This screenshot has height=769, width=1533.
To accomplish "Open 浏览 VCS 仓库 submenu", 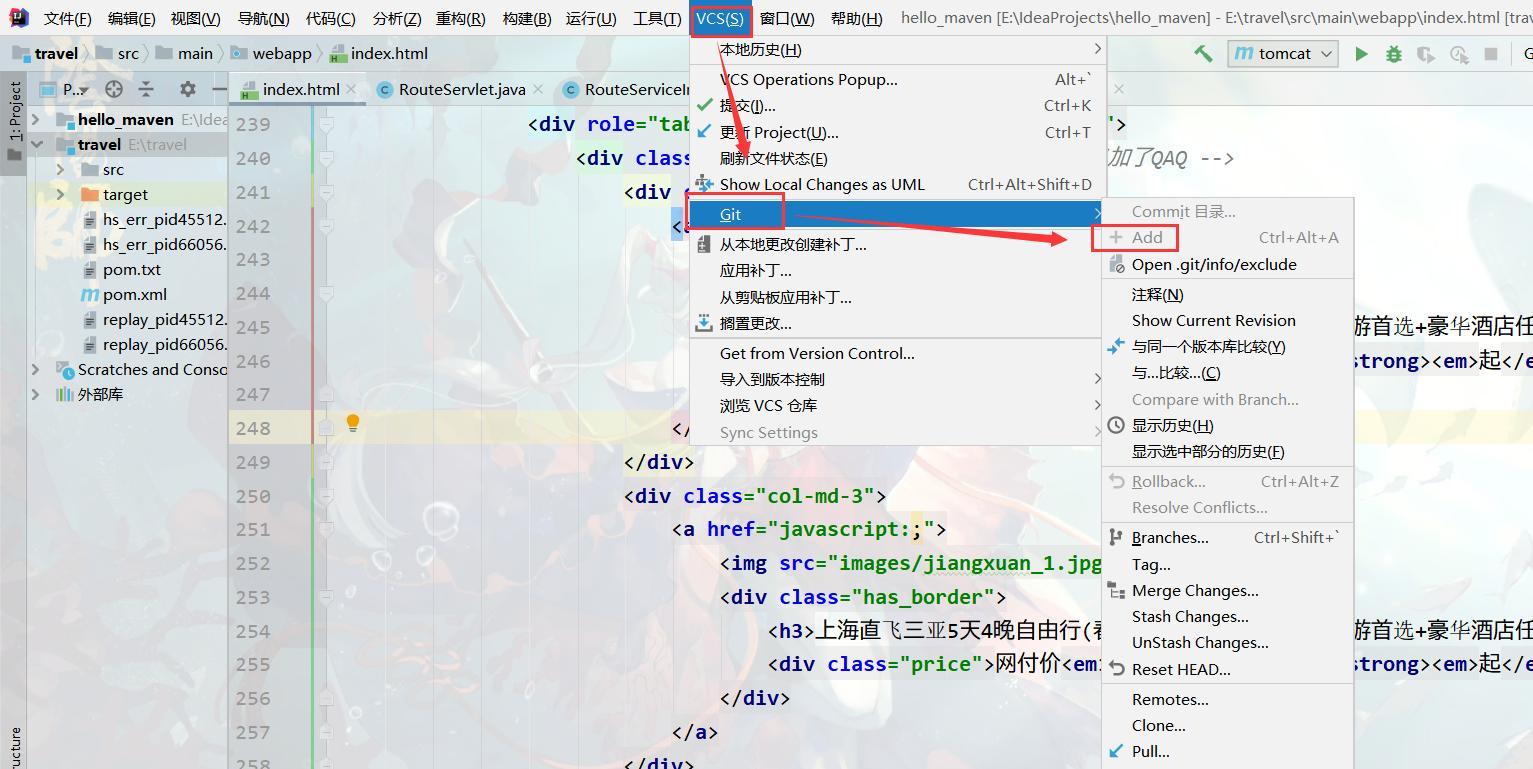I will (897, 406).
